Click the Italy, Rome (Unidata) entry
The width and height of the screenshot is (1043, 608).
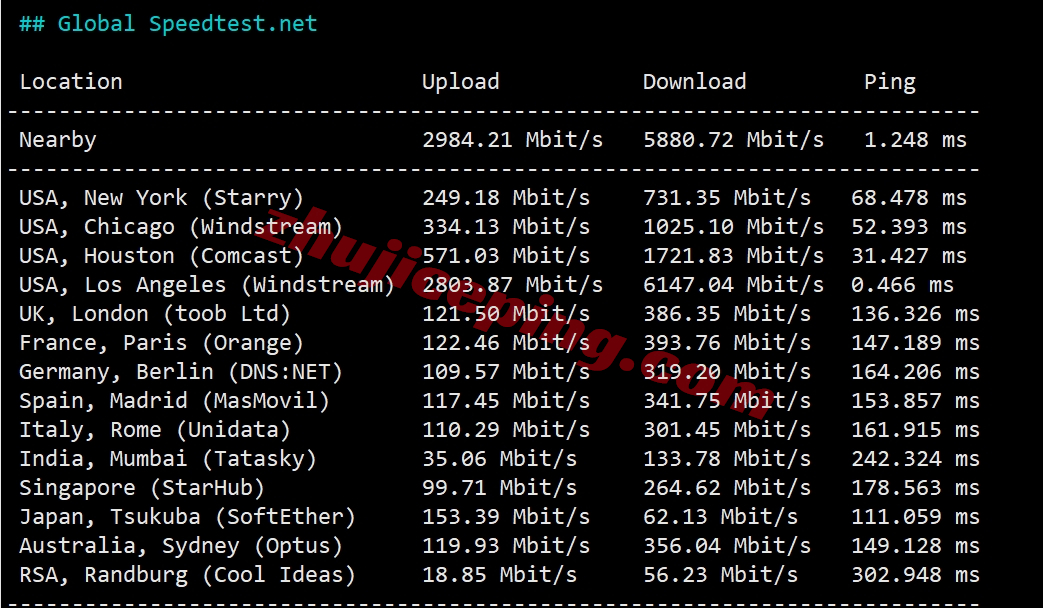155,430
